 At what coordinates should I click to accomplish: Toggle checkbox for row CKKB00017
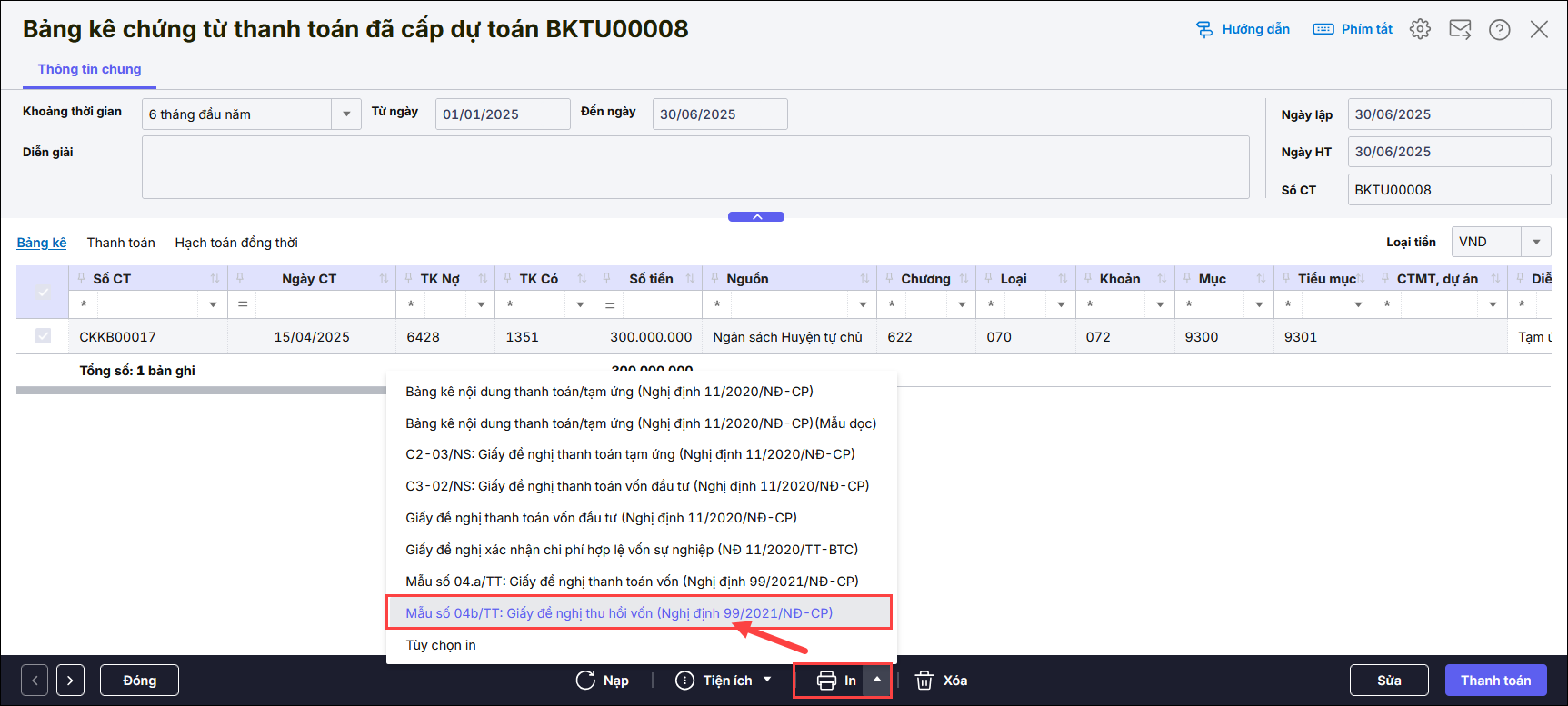pos(43,336)
